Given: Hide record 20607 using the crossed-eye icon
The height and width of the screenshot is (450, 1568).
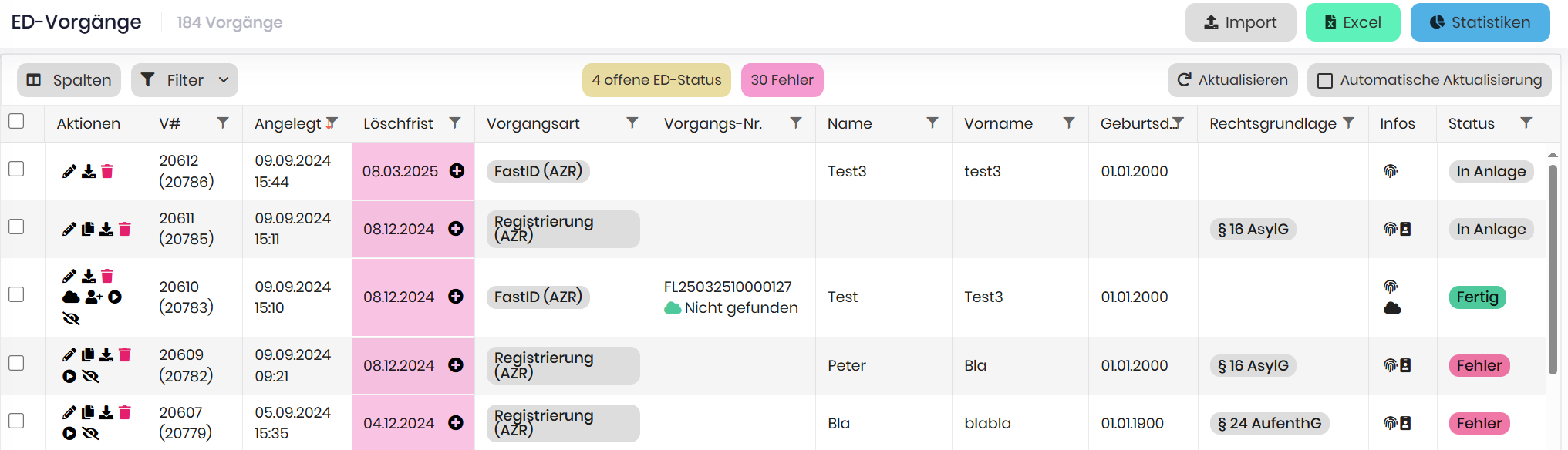Looking at the screenshot, I should tap(90, 433).
